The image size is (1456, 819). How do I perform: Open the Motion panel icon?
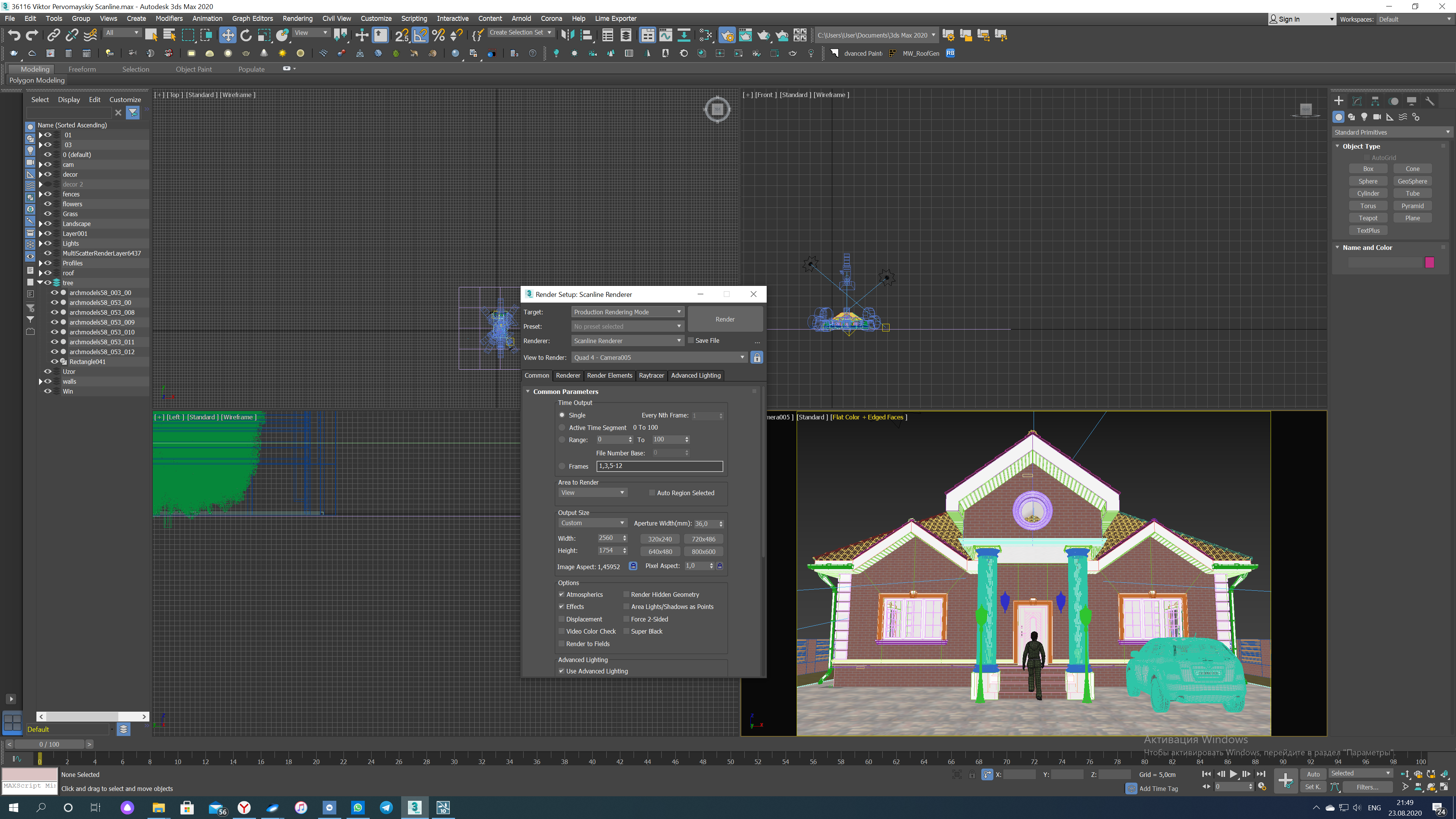click(x=1394, y=100)
